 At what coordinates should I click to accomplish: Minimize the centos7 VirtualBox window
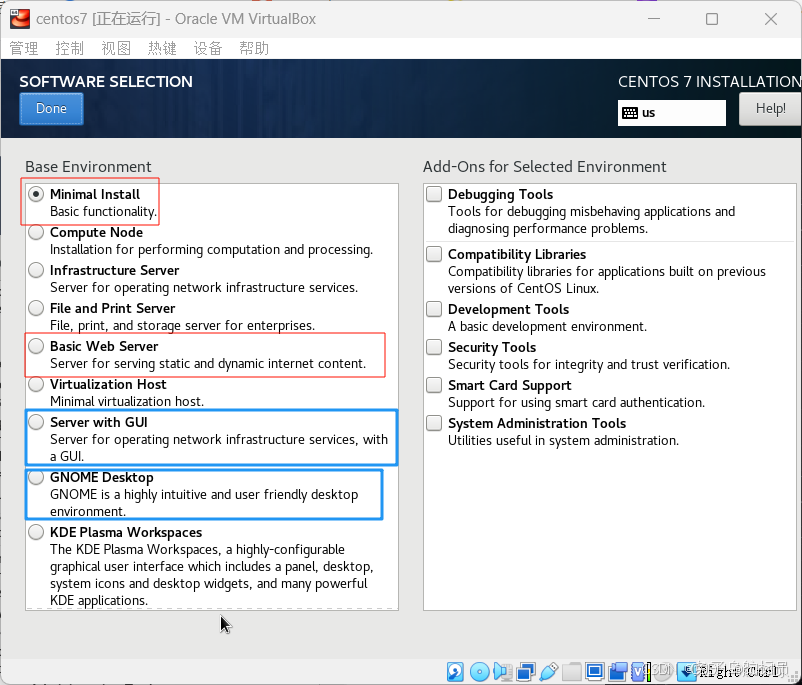pyautogui.click(x=654, y=19)
